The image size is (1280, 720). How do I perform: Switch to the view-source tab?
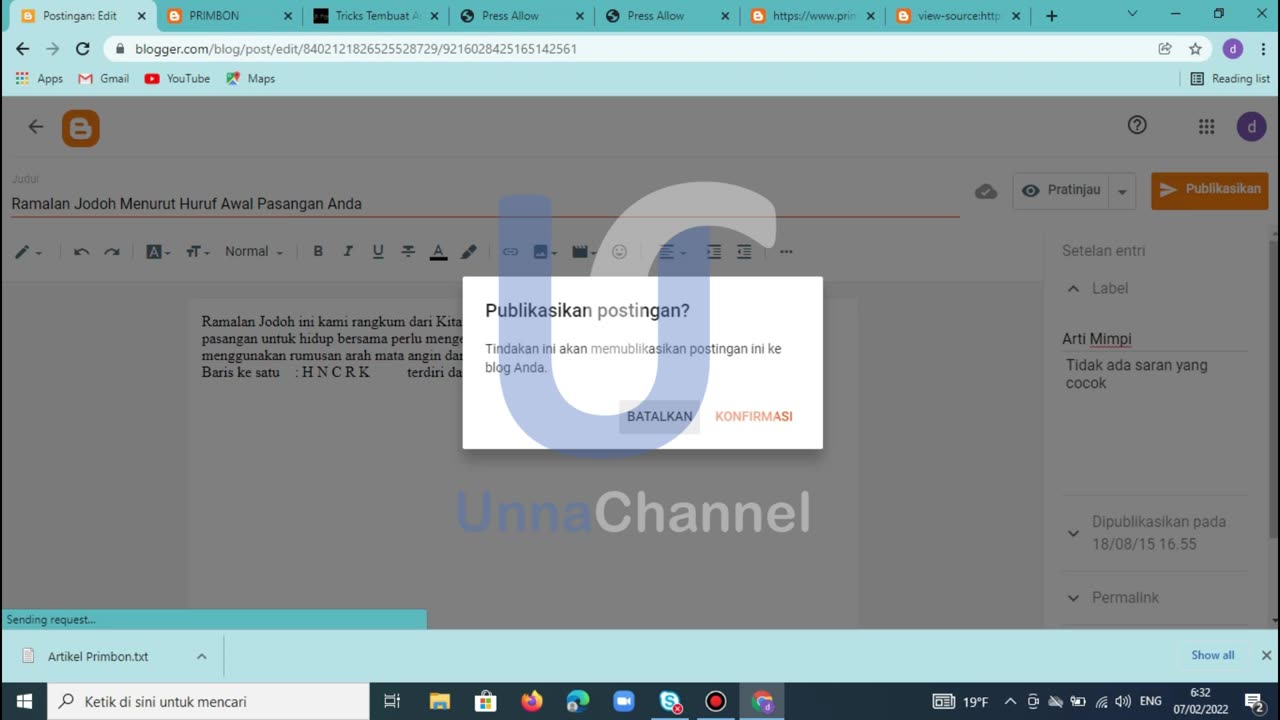pos(960,16)
